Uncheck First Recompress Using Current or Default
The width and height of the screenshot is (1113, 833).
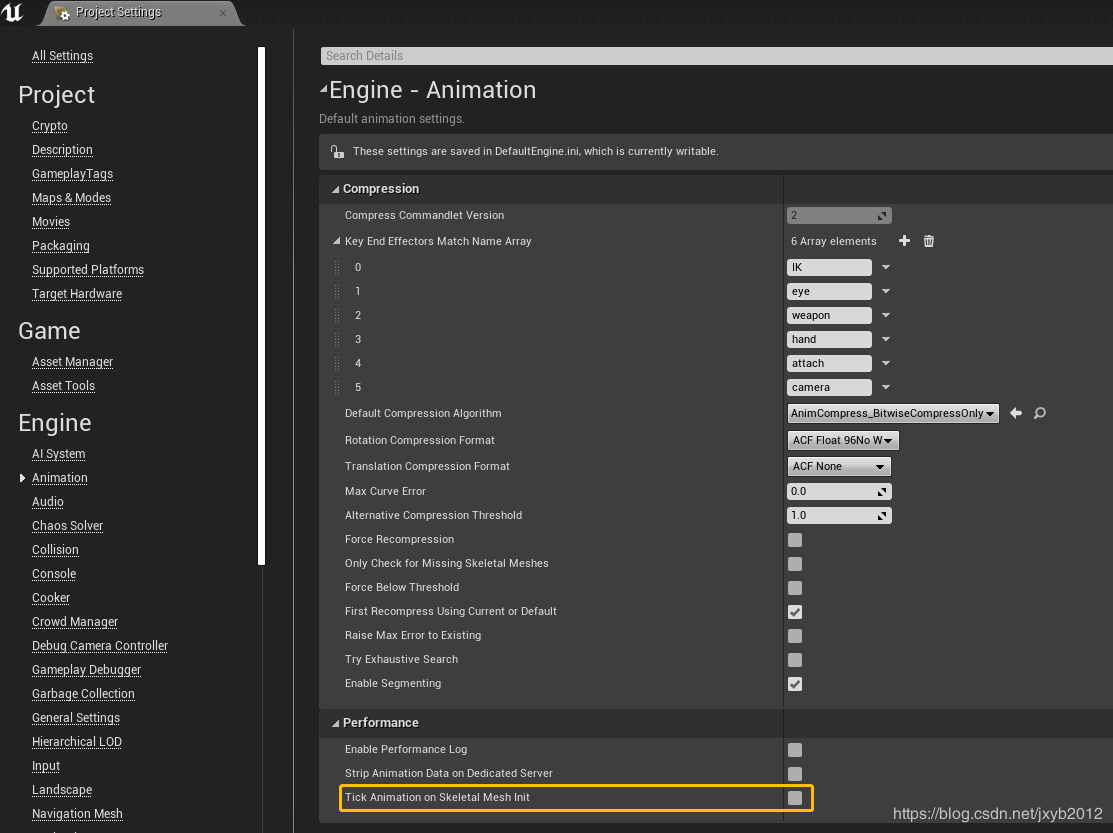(795, 612)
